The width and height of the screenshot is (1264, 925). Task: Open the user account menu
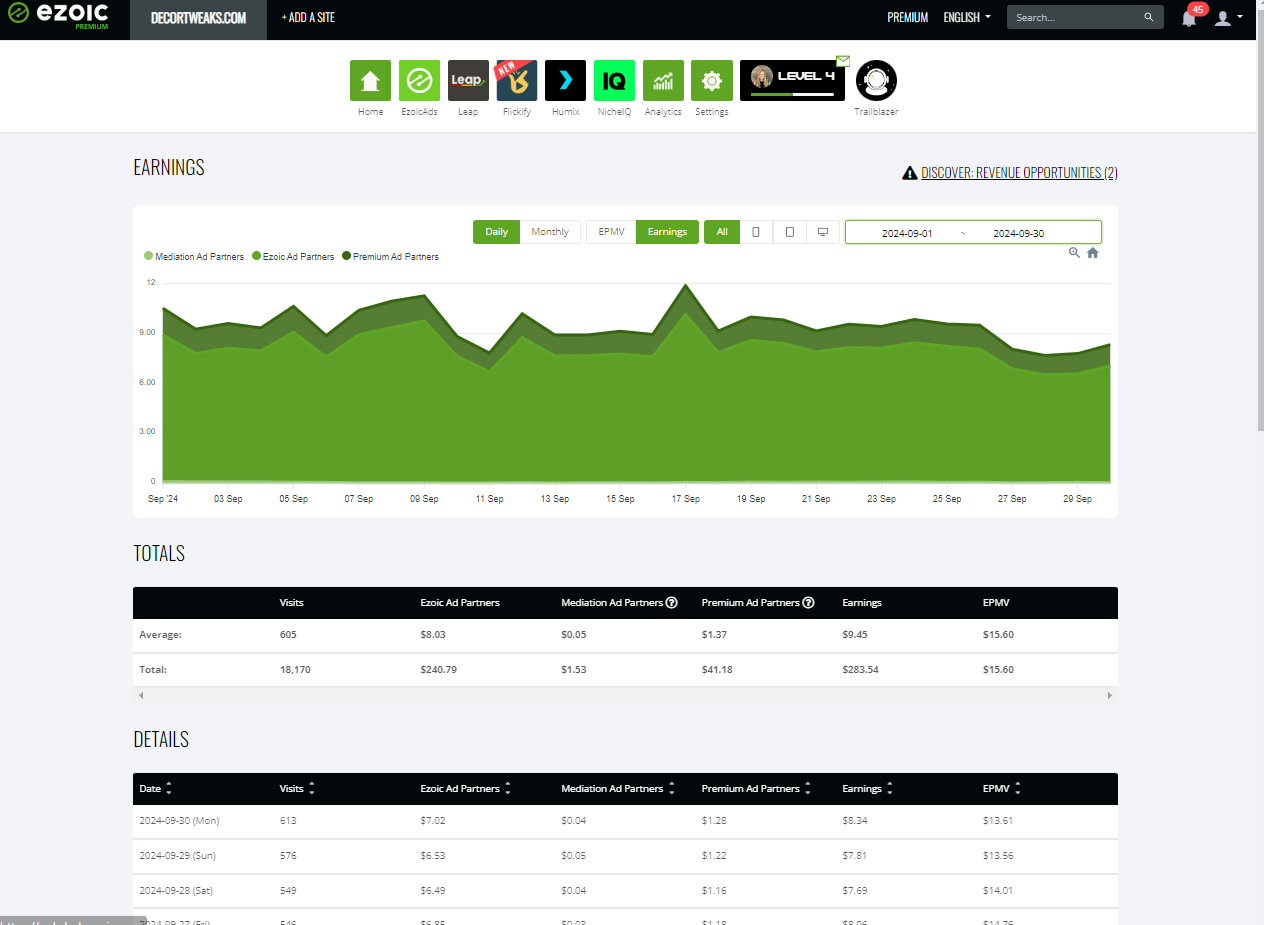pos(1228,18)
